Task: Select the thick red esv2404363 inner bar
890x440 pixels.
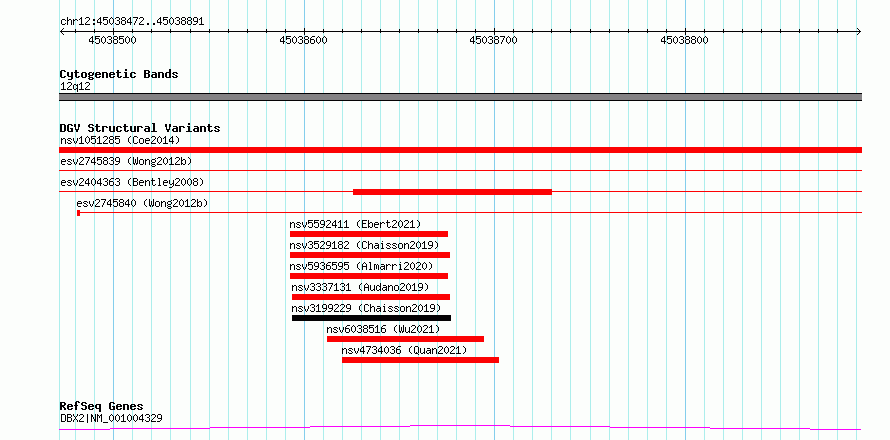Action: [x=452, y=192]
